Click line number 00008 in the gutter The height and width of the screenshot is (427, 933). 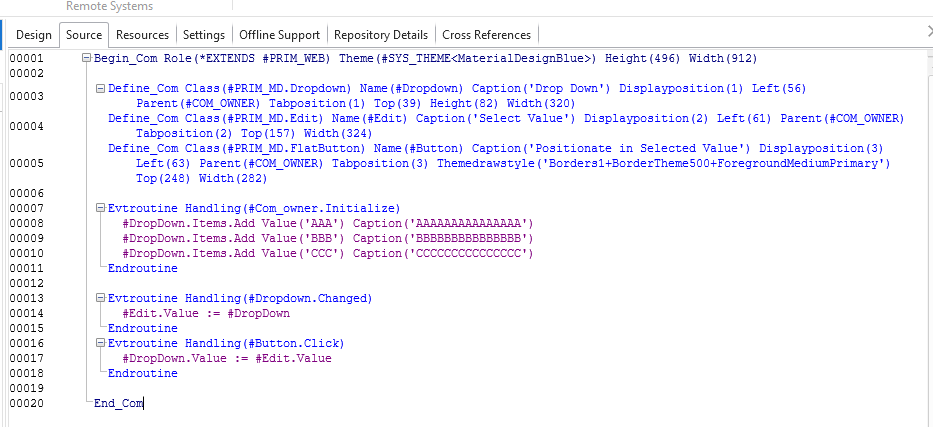(x=27, y=223)
